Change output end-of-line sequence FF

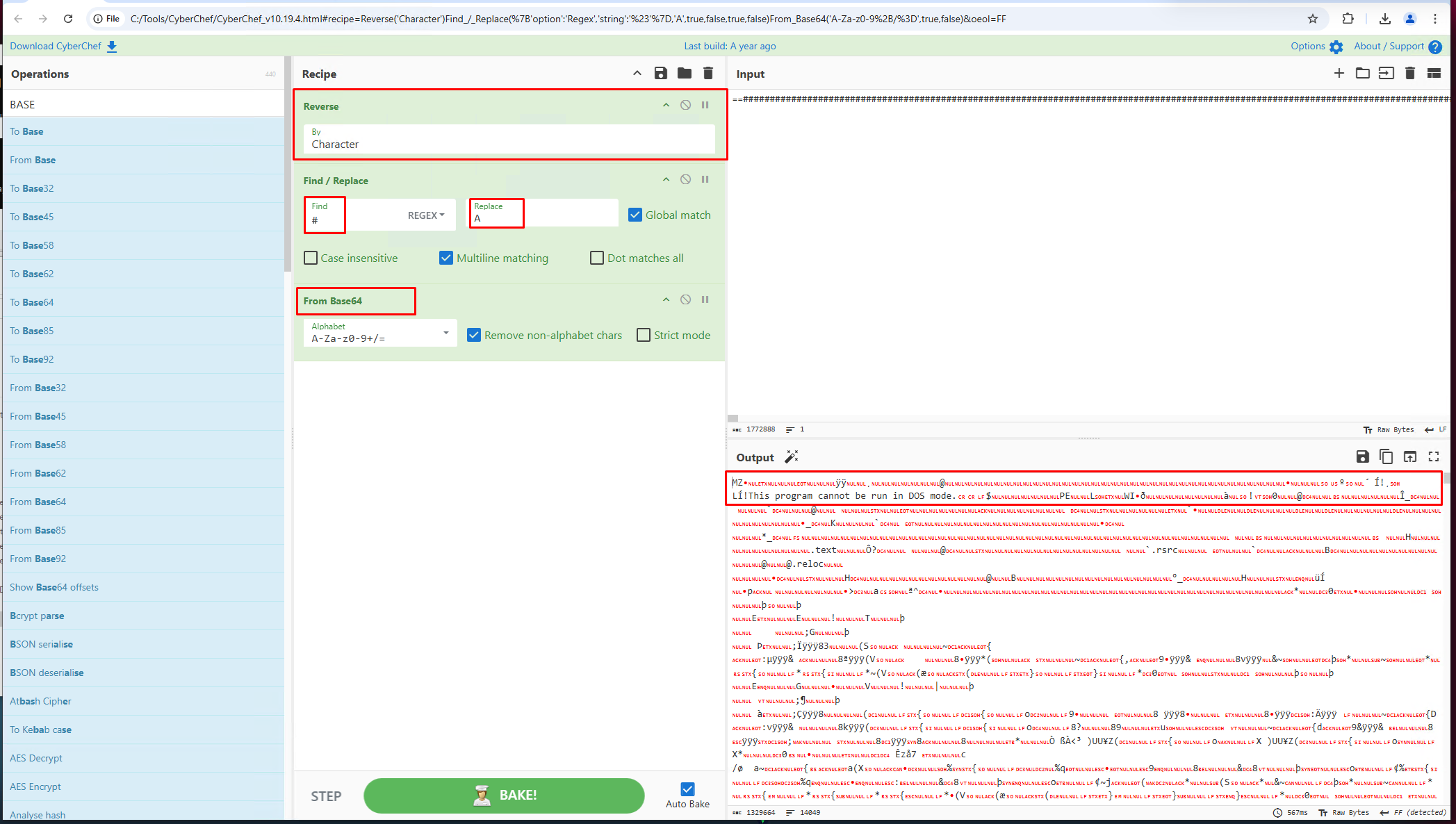[x=1414, y=813]
